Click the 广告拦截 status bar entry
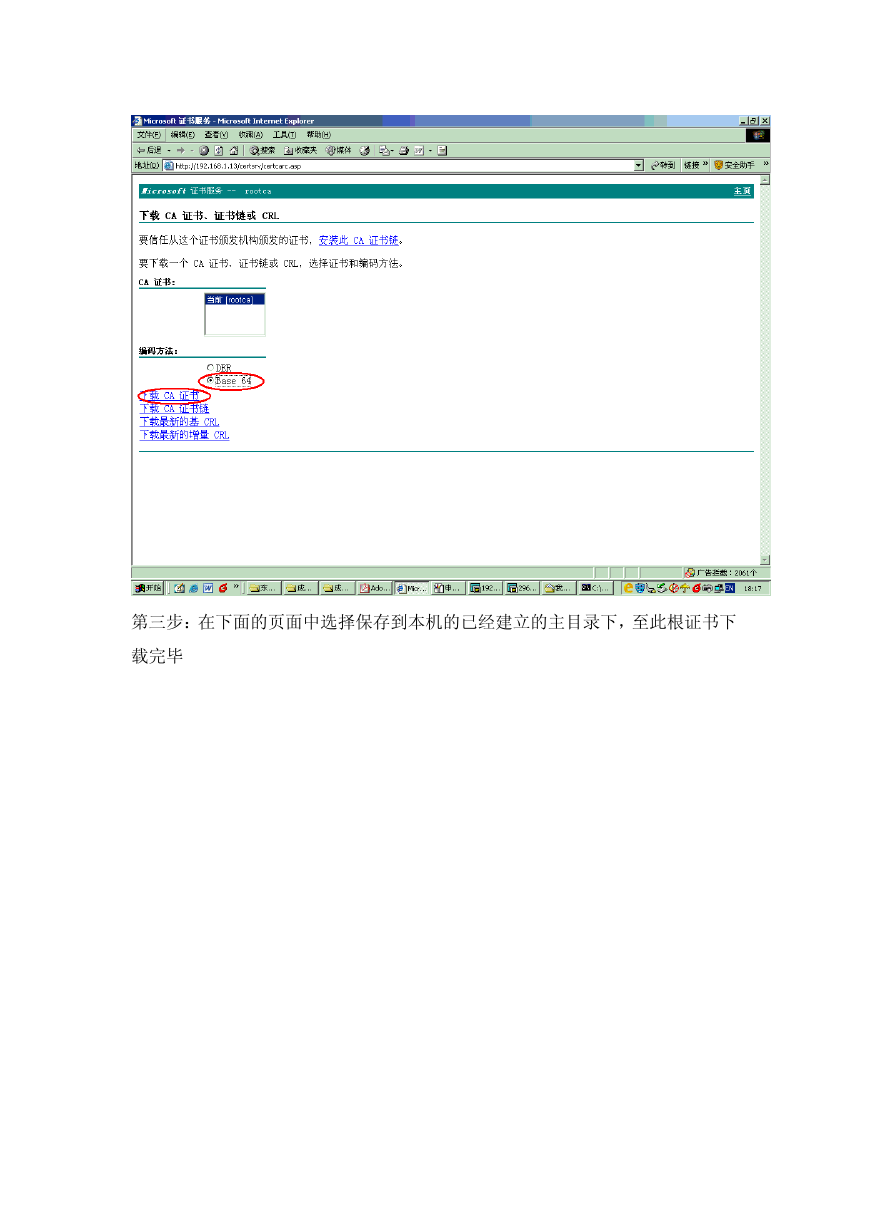869x1228 pixels. (x=721, y=572)
